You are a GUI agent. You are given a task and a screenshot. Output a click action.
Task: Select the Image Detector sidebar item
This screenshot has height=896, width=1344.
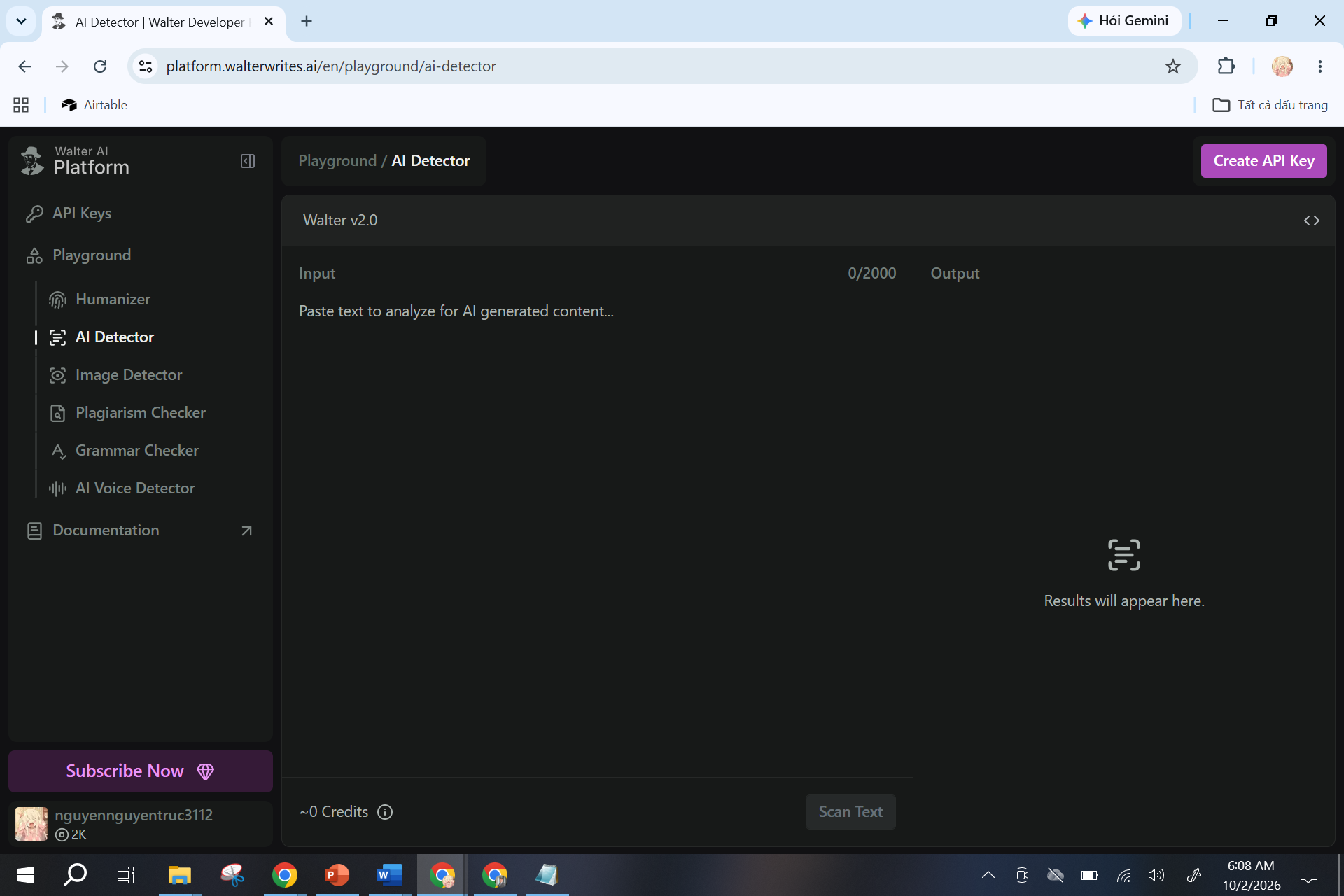click(x=128, y=375)
